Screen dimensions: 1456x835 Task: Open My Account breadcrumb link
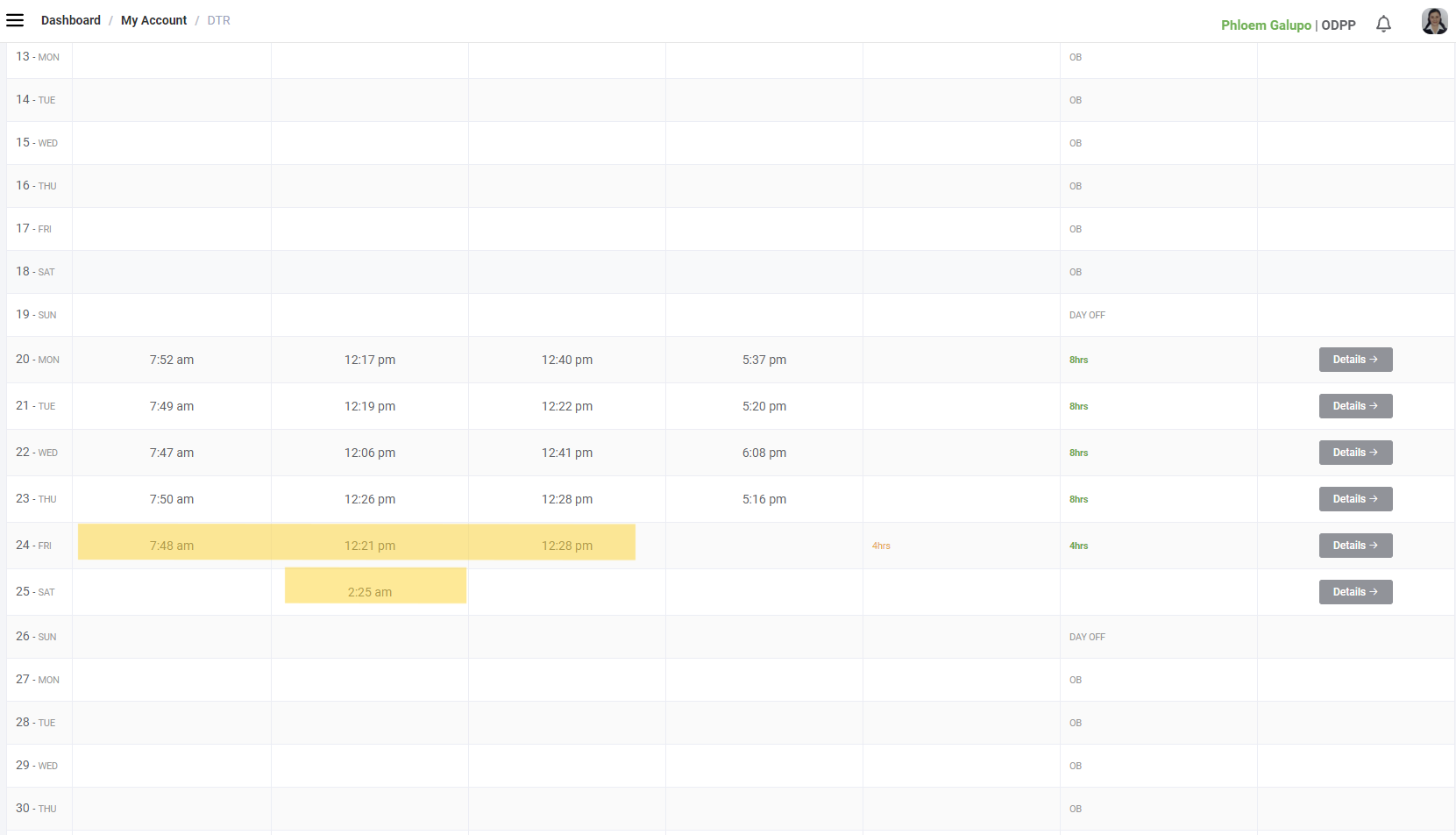[x=153, y=20]
